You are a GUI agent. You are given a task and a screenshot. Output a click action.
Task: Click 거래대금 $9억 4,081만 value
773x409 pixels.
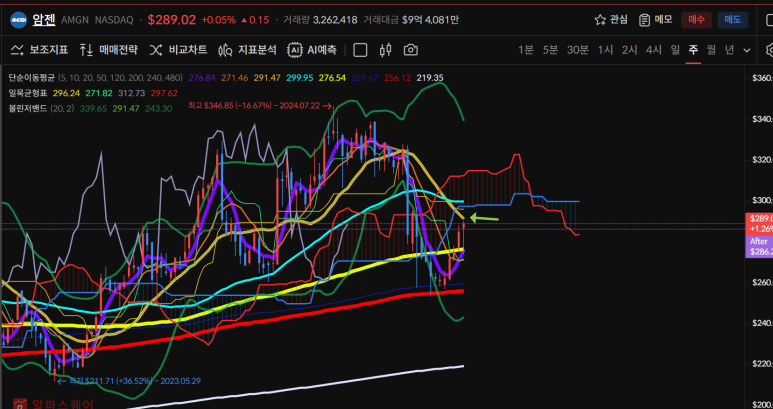(411, 20)
